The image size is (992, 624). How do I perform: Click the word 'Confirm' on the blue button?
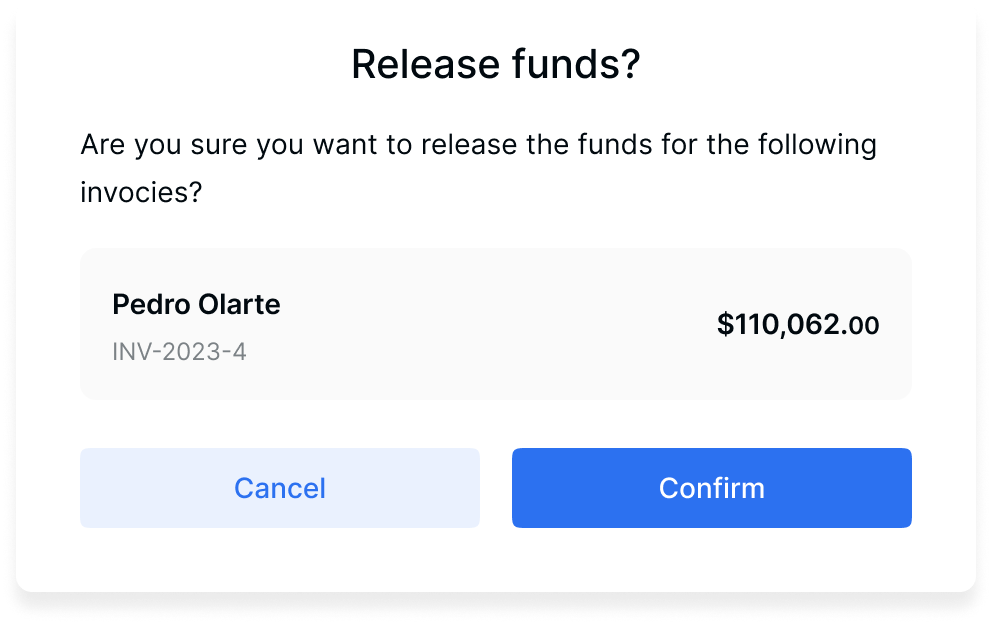point(711,488)
